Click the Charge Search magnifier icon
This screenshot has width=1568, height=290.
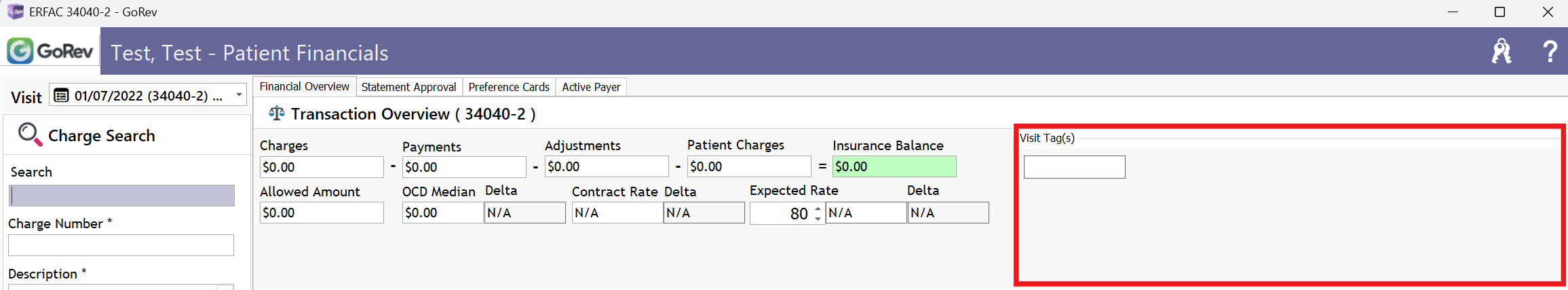click(30, 134)
